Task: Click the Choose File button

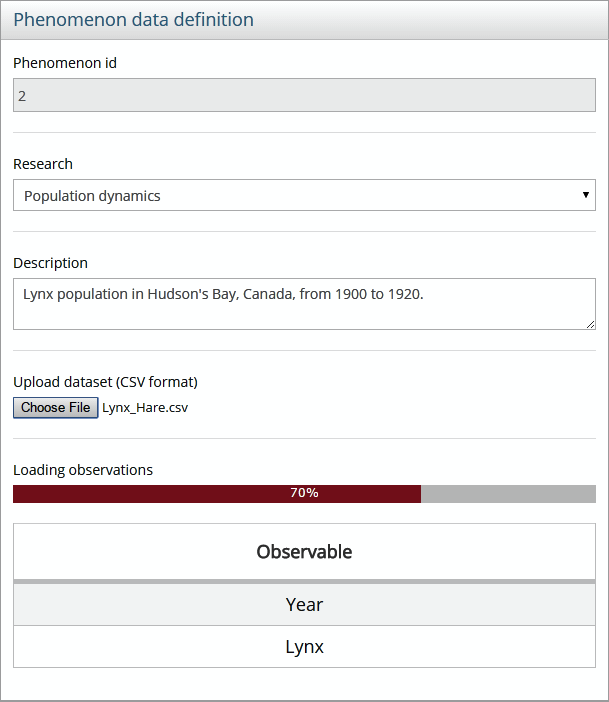Action: pos(56,408)
